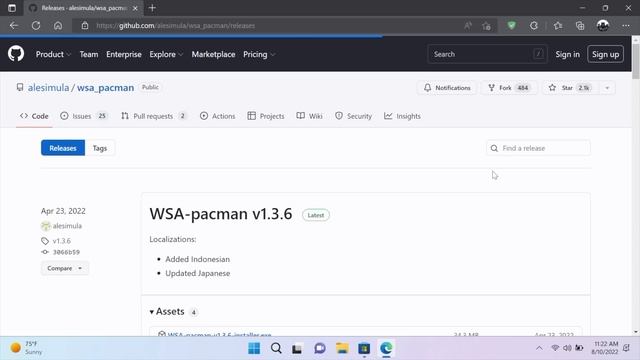
Task: Expand Product dropdown menu
Action: pos(53,54)
